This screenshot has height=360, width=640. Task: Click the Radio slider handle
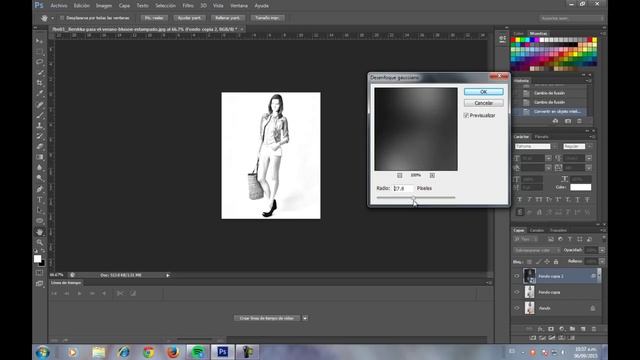(413, 198)
